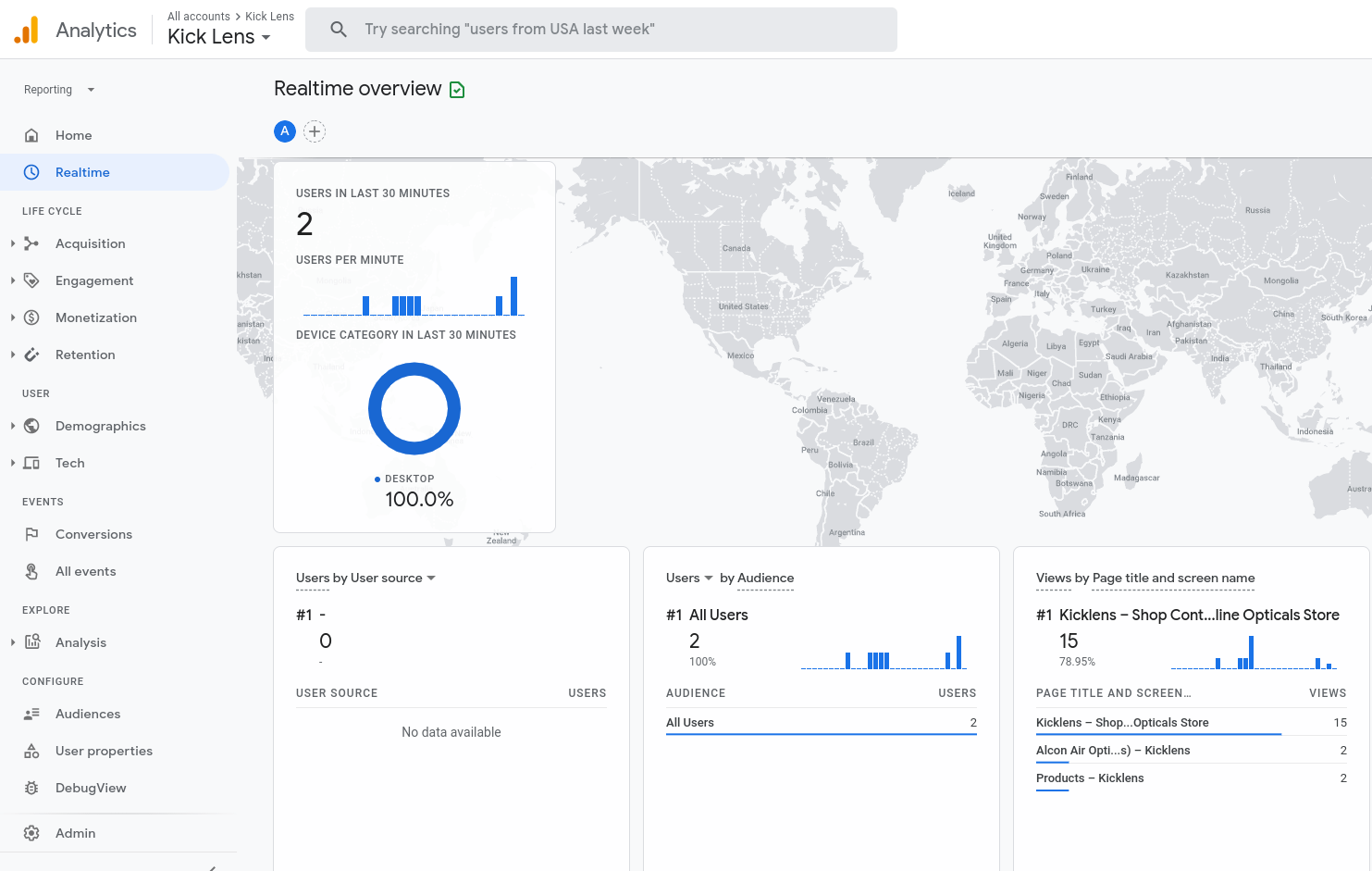Click the User properties shapes icon
Viewport: 1372px width, 871px height.
[x=31, y=751]
